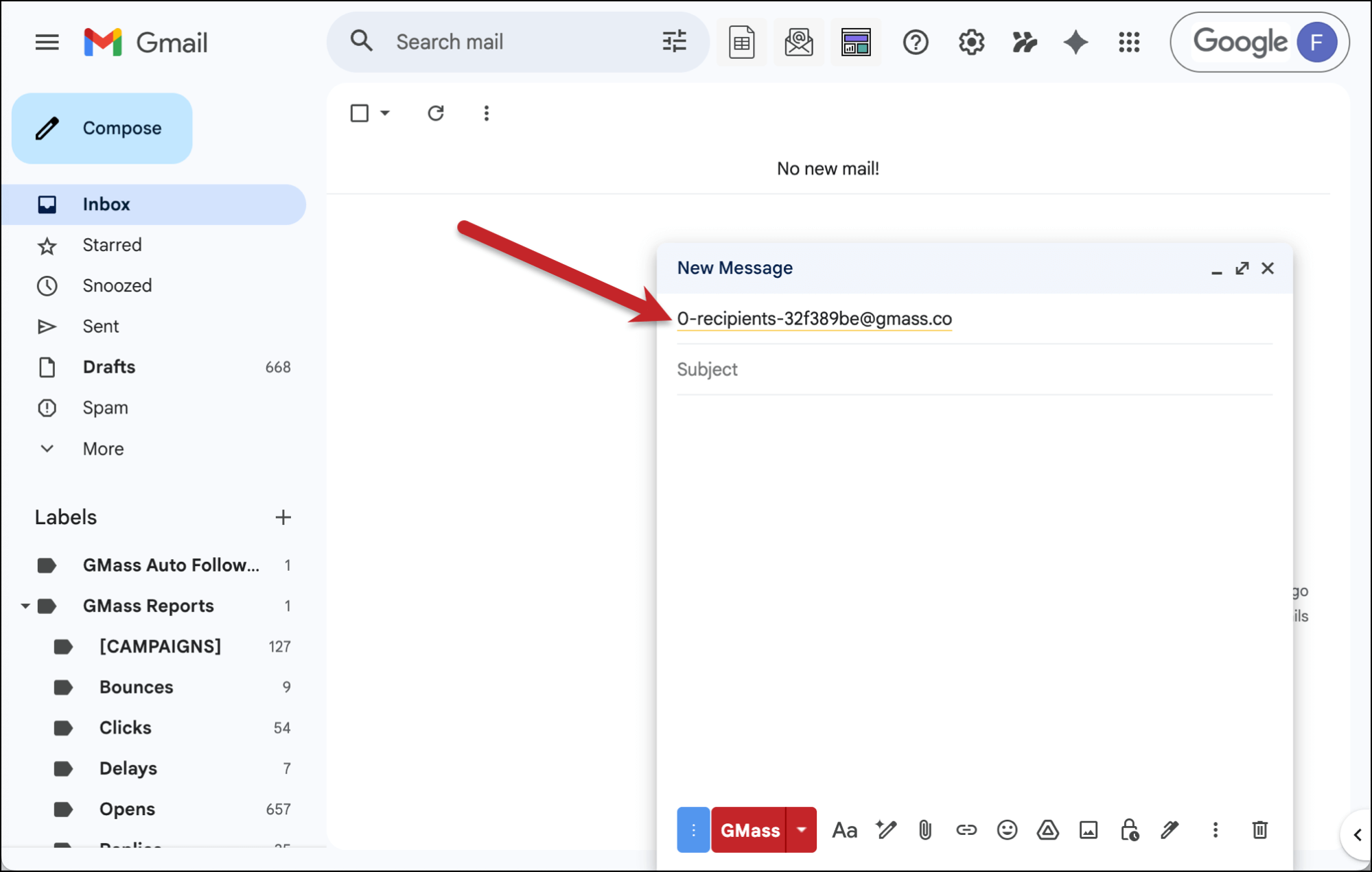1372x872 pixels.
Task: Click the Compose button
Action: 102,128
